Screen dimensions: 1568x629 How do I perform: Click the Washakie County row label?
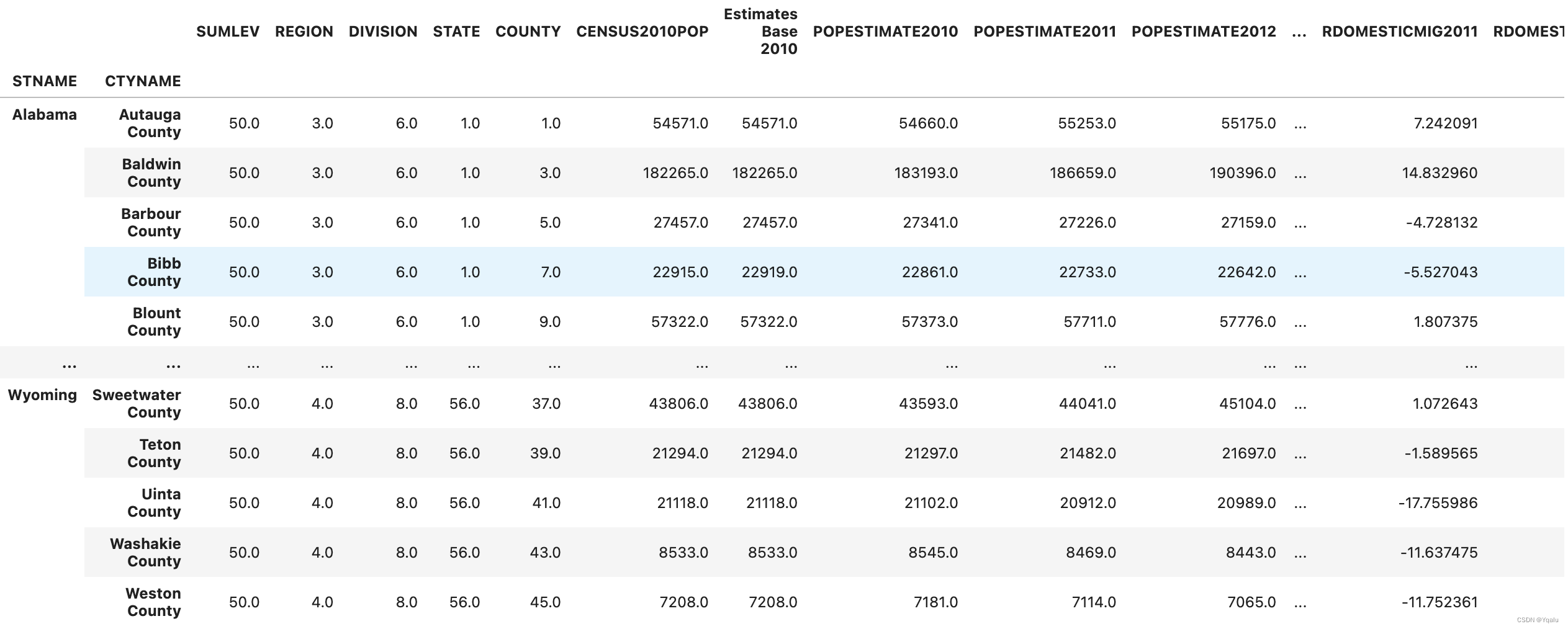[145, 552]
